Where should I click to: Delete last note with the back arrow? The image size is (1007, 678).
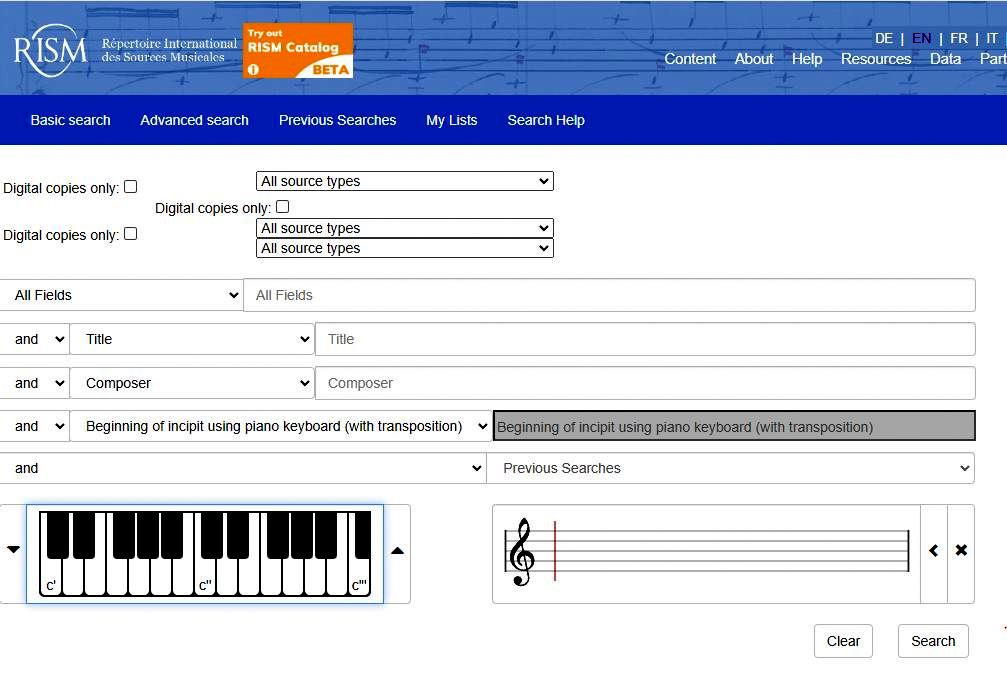[x=933, y=551]
